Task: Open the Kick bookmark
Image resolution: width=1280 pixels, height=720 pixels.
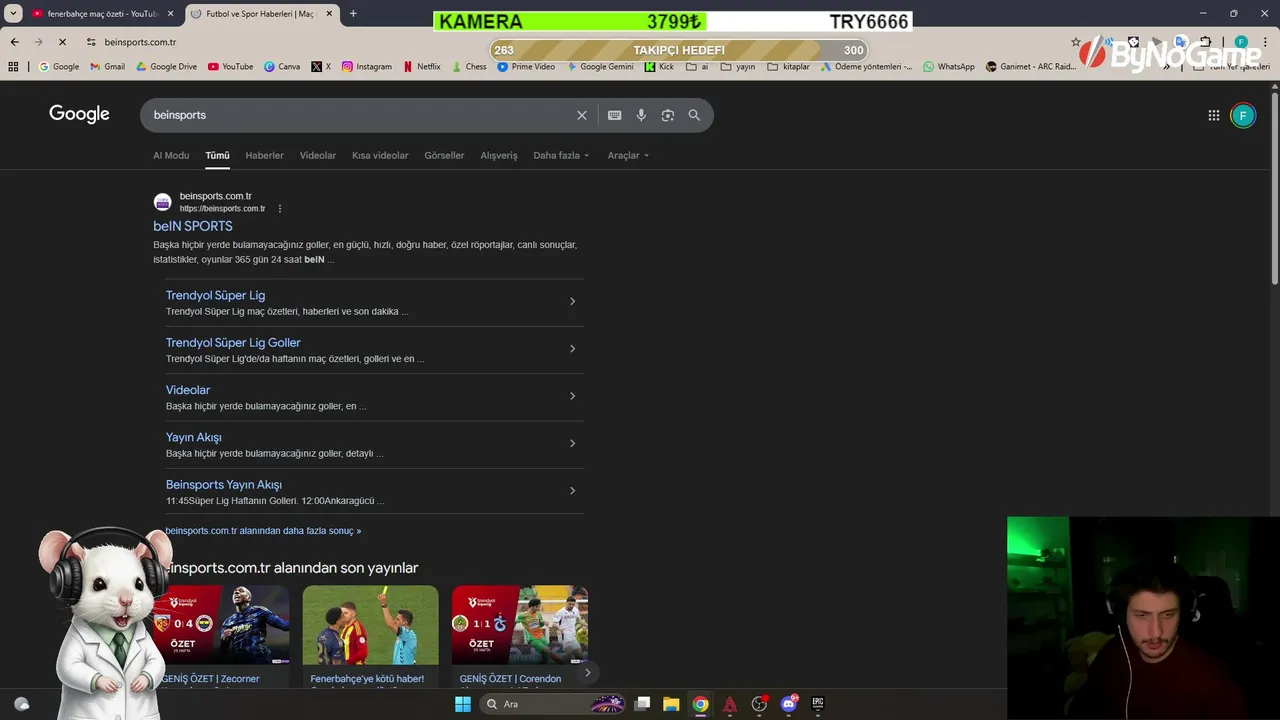Action: coord(659,67)
